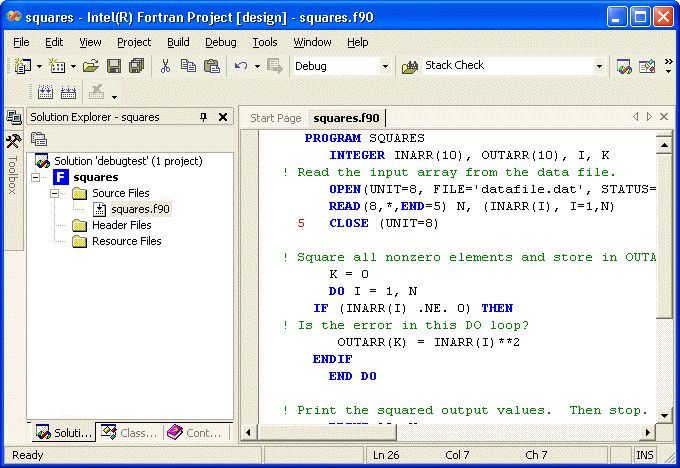Expand the Stack Check find dropdown

tap(599, 66)
